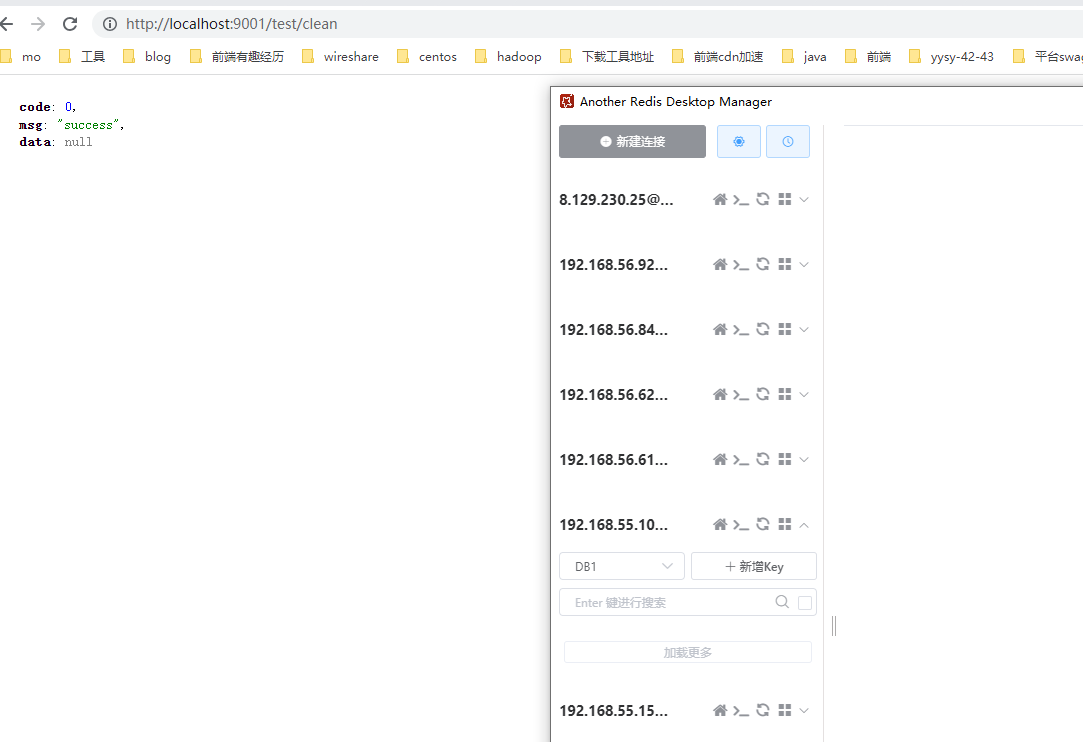Open console for 192.168.56.62 connection
This screenshot has width=1083, height=742.
[741, 395]
